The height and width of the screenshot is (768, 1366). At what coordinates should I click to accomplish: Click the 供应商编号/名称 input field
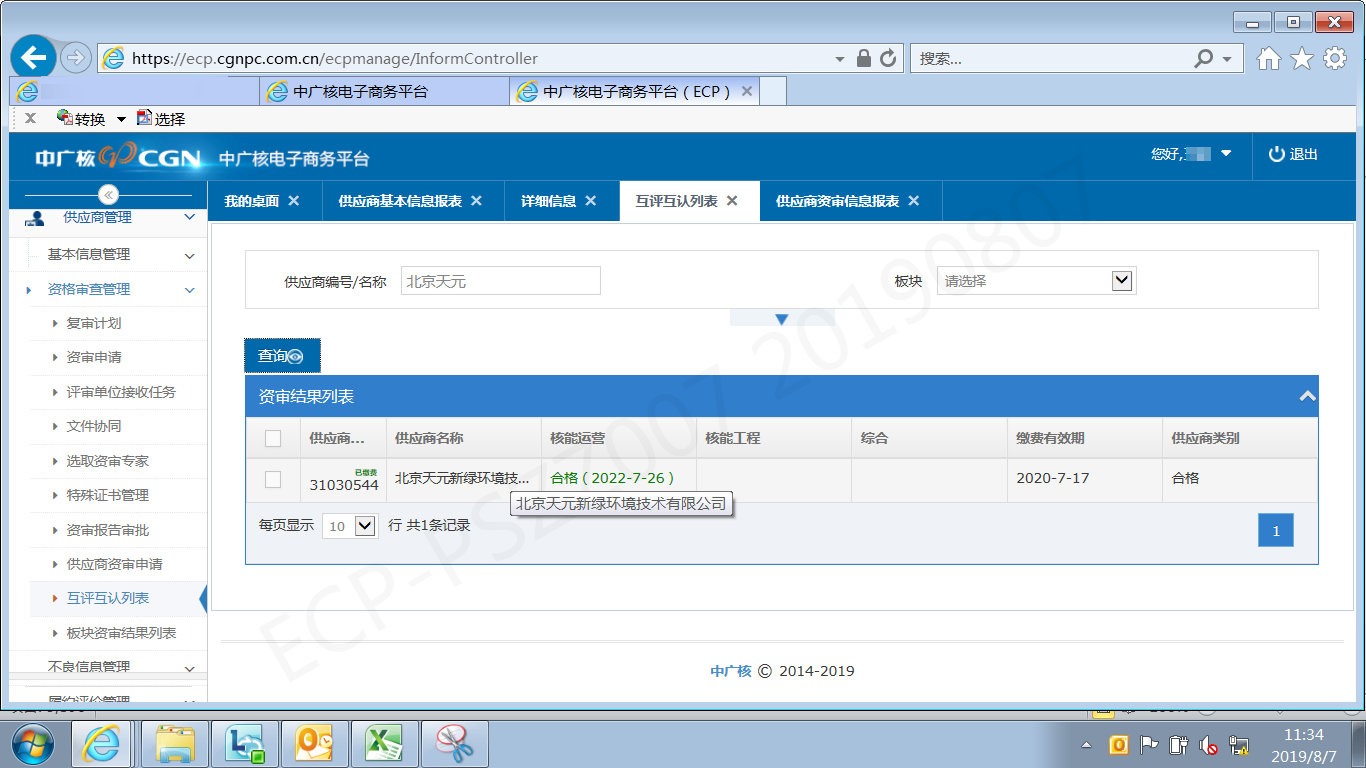tap(501, 281)
